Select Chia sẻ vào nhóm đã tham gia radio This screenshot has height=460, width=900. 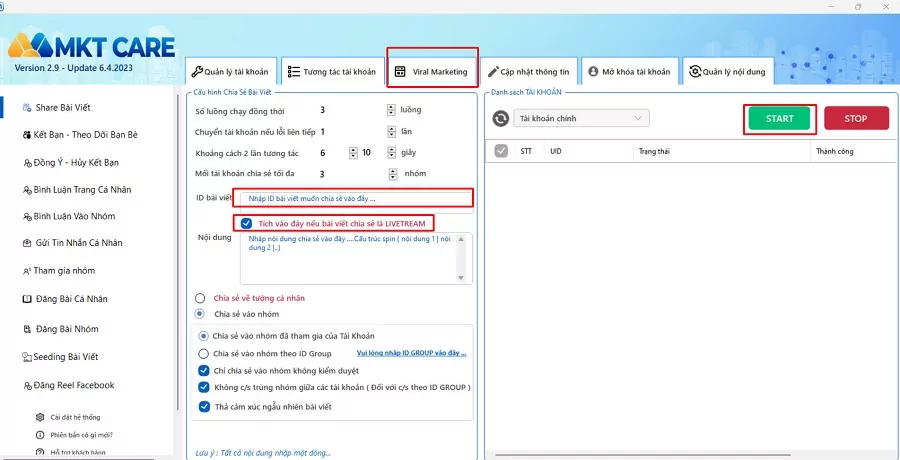pos(203,336)
